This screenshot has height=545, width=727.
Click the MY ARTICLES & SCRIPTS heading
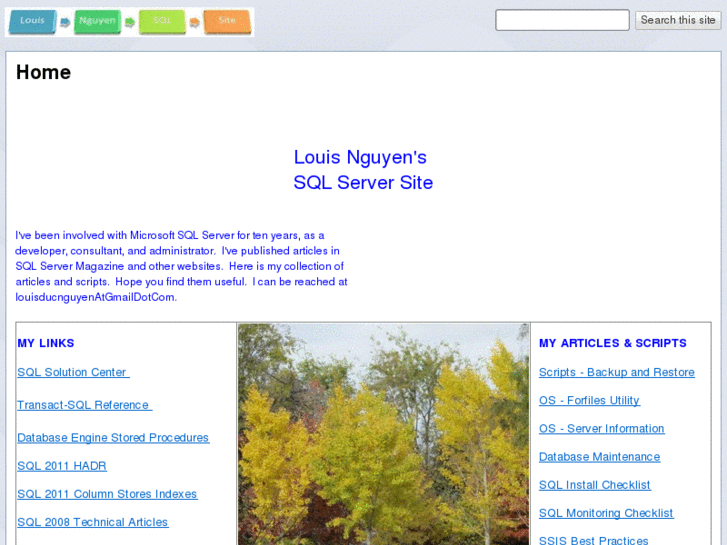tap(612, 343)
